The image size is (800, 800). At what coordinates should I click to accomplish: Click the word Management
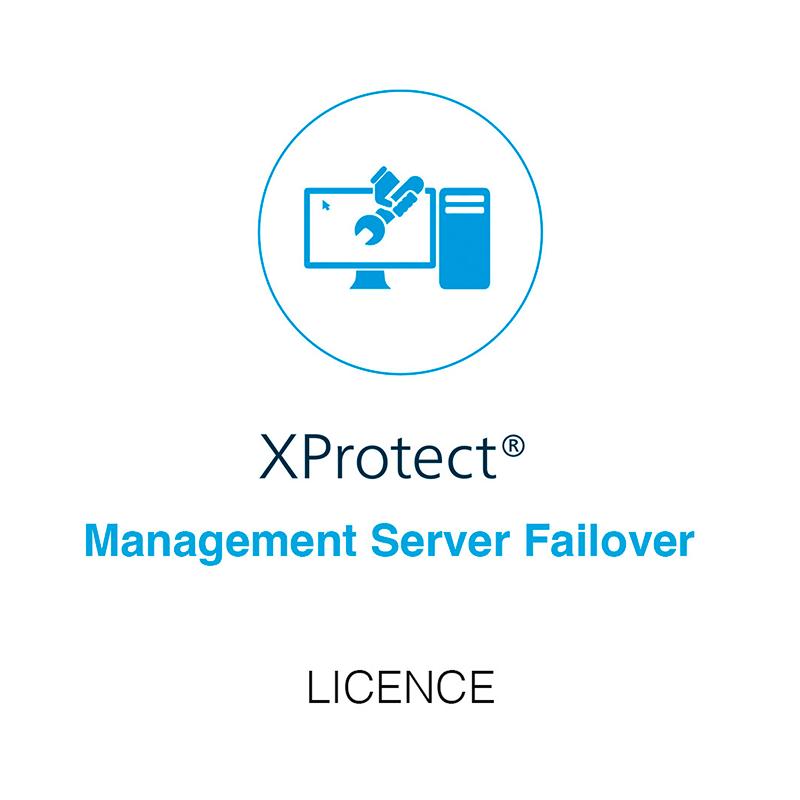coord(220,543)
